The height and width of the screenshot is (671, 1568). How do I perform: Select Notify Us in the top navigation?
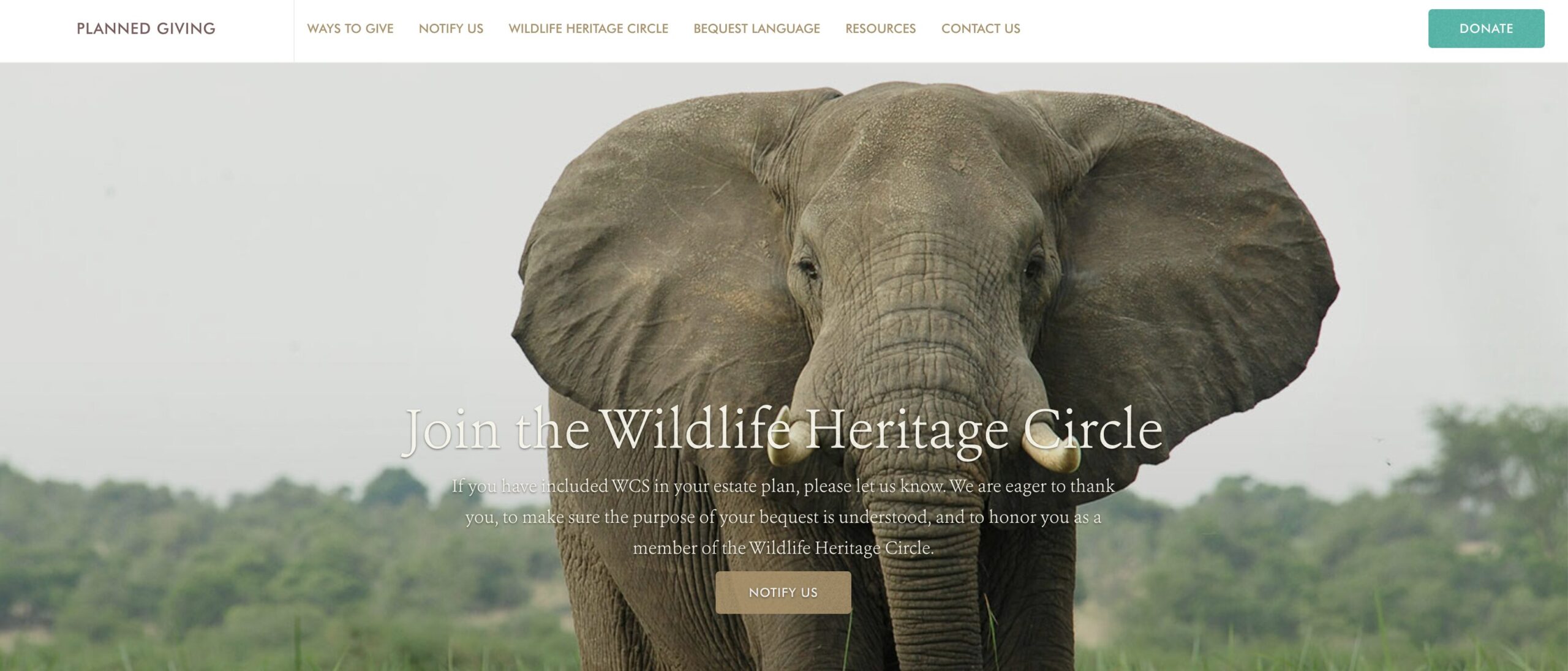point(451,29)
